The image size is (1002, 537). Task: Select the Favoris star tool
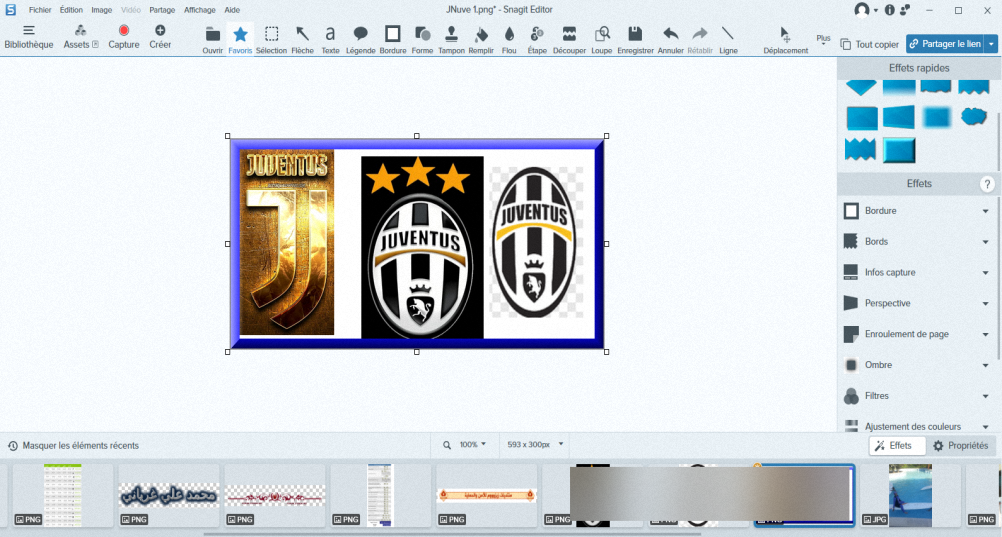[x=240, y=40]
